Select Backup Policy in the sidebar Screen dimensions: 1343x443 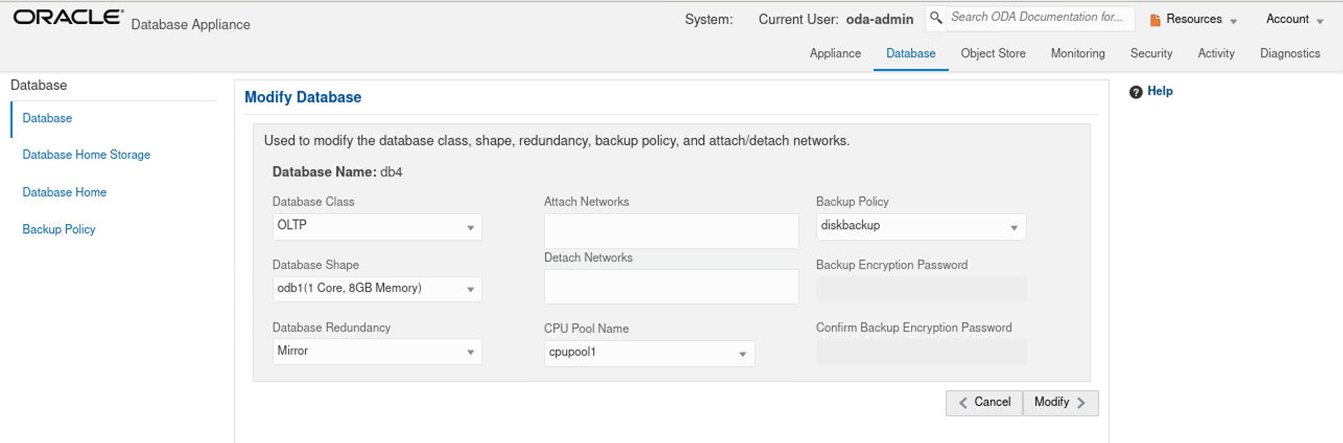(x=59, y=230)
